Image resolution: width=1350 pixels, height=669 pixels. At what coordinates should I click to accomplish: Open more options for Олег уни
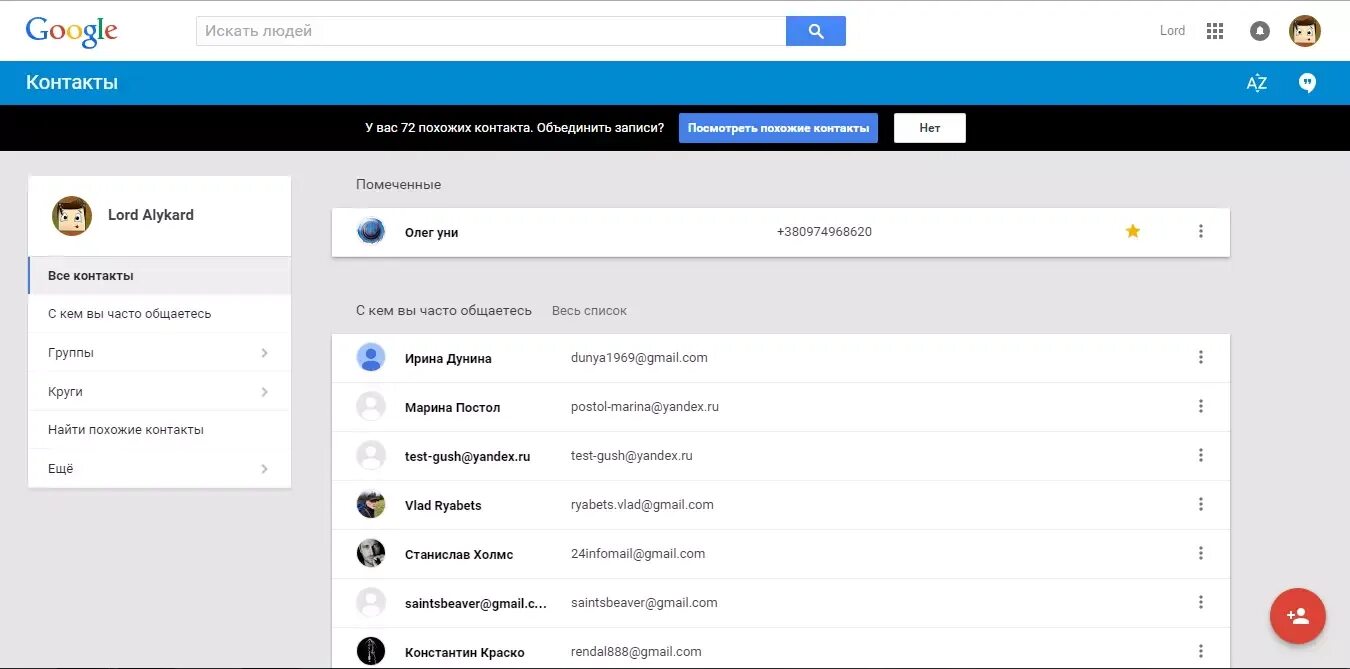1201,231
